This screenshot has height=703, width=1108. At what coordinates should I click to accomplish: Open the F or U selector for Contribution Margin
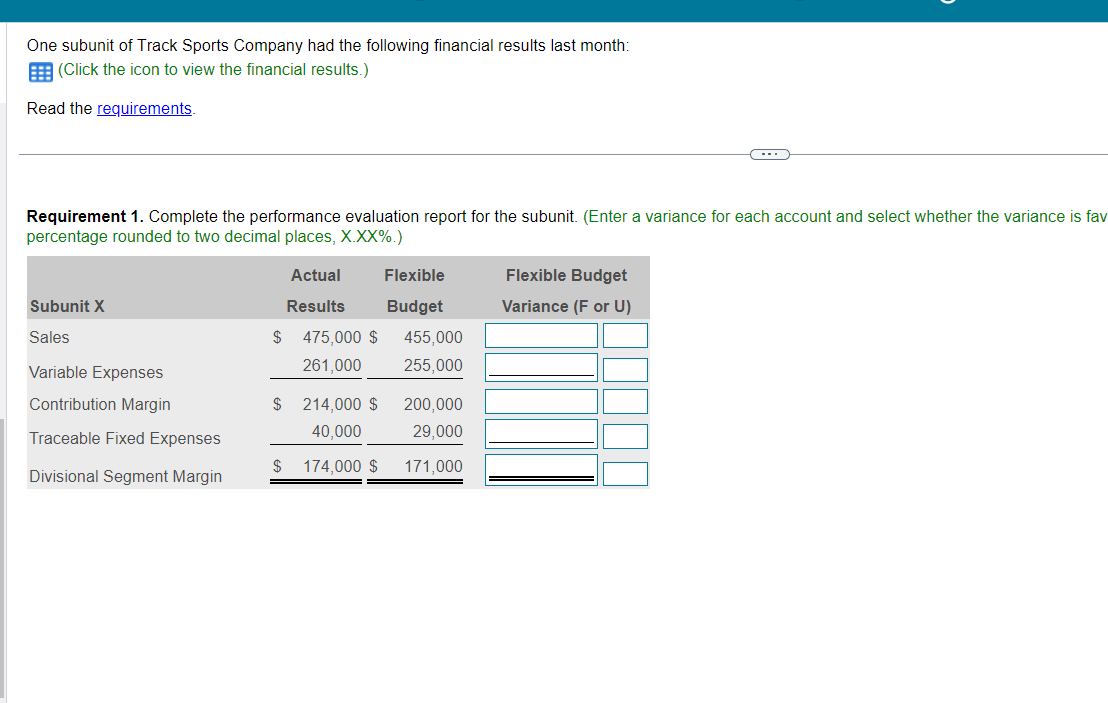pos(626,401)
